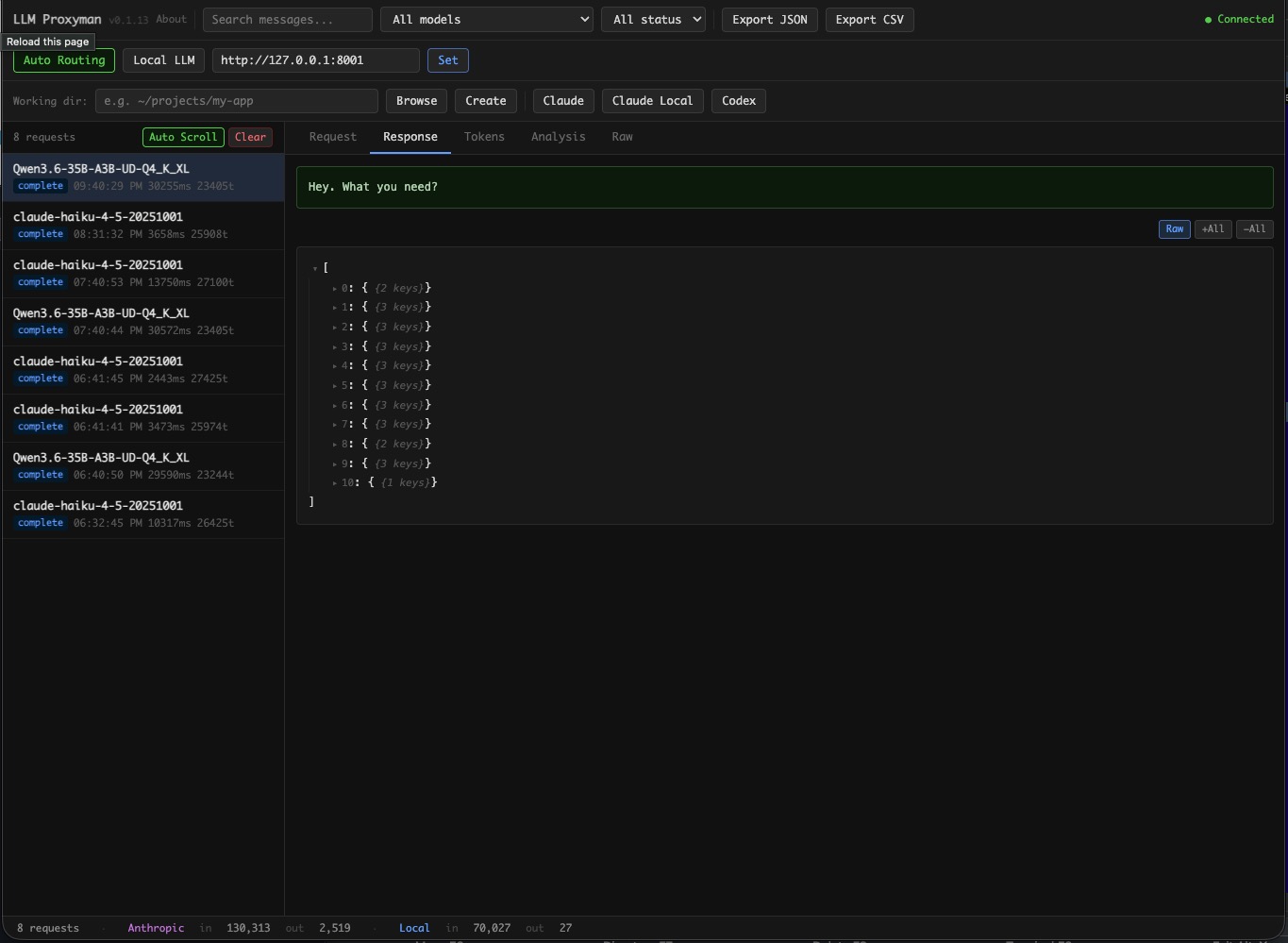Click the Local label in status bar

[x=414, y=929]
